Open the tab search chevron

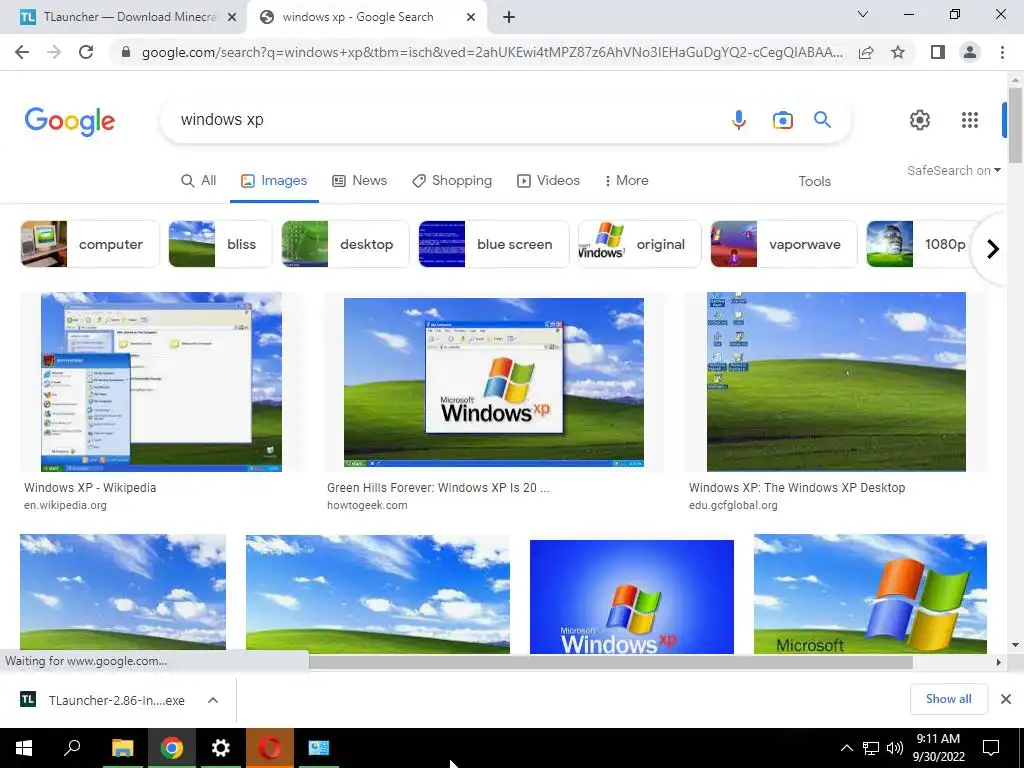[x=863, y=14]
